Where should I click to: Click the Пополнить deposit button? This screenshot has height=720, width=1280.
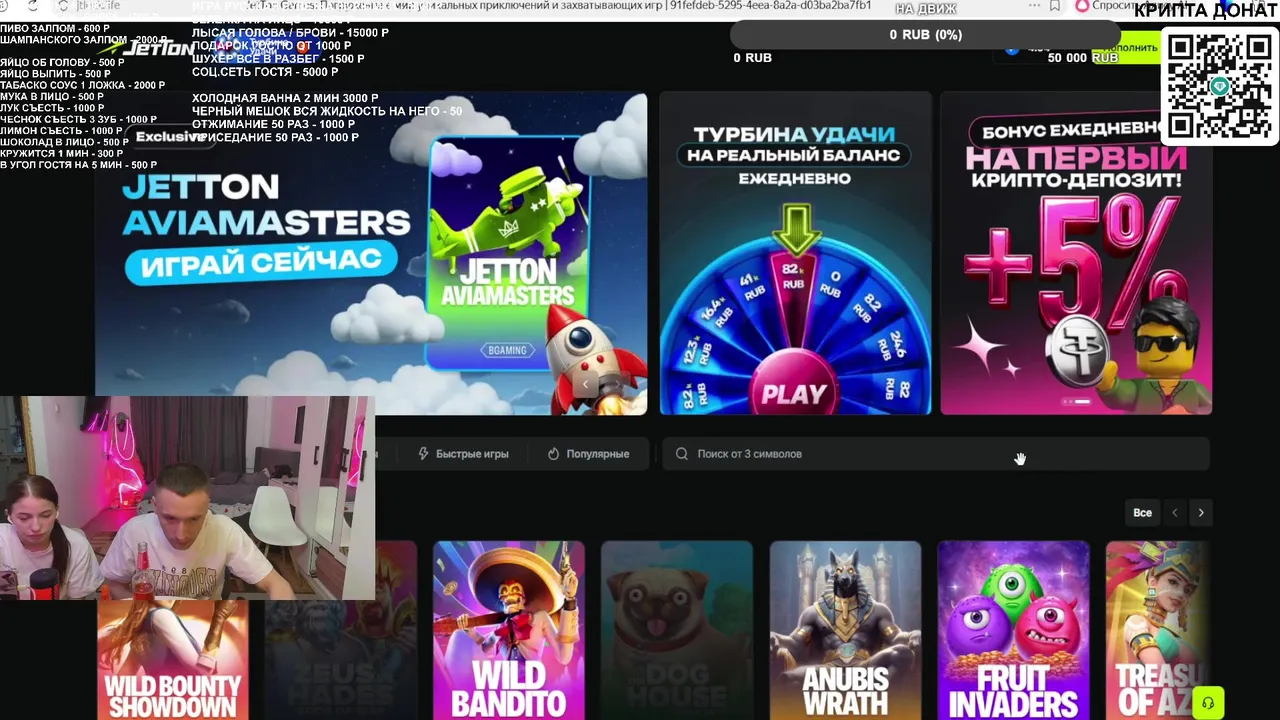1130,48
